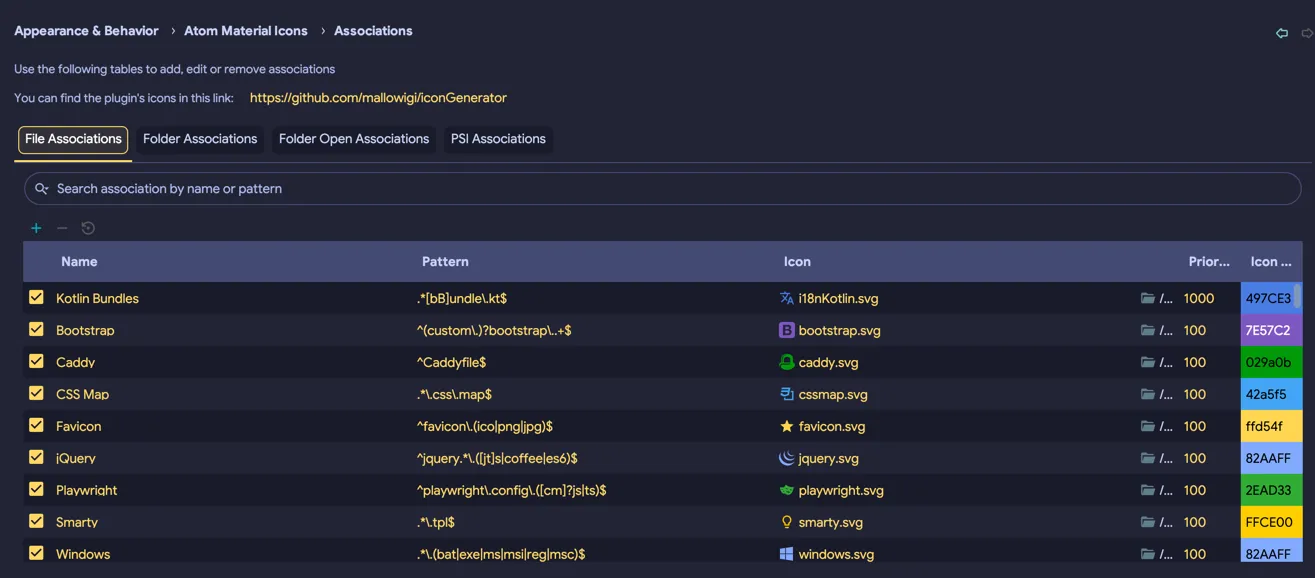Go to Appearance & Behavior breadcrumb

point(86,31)
